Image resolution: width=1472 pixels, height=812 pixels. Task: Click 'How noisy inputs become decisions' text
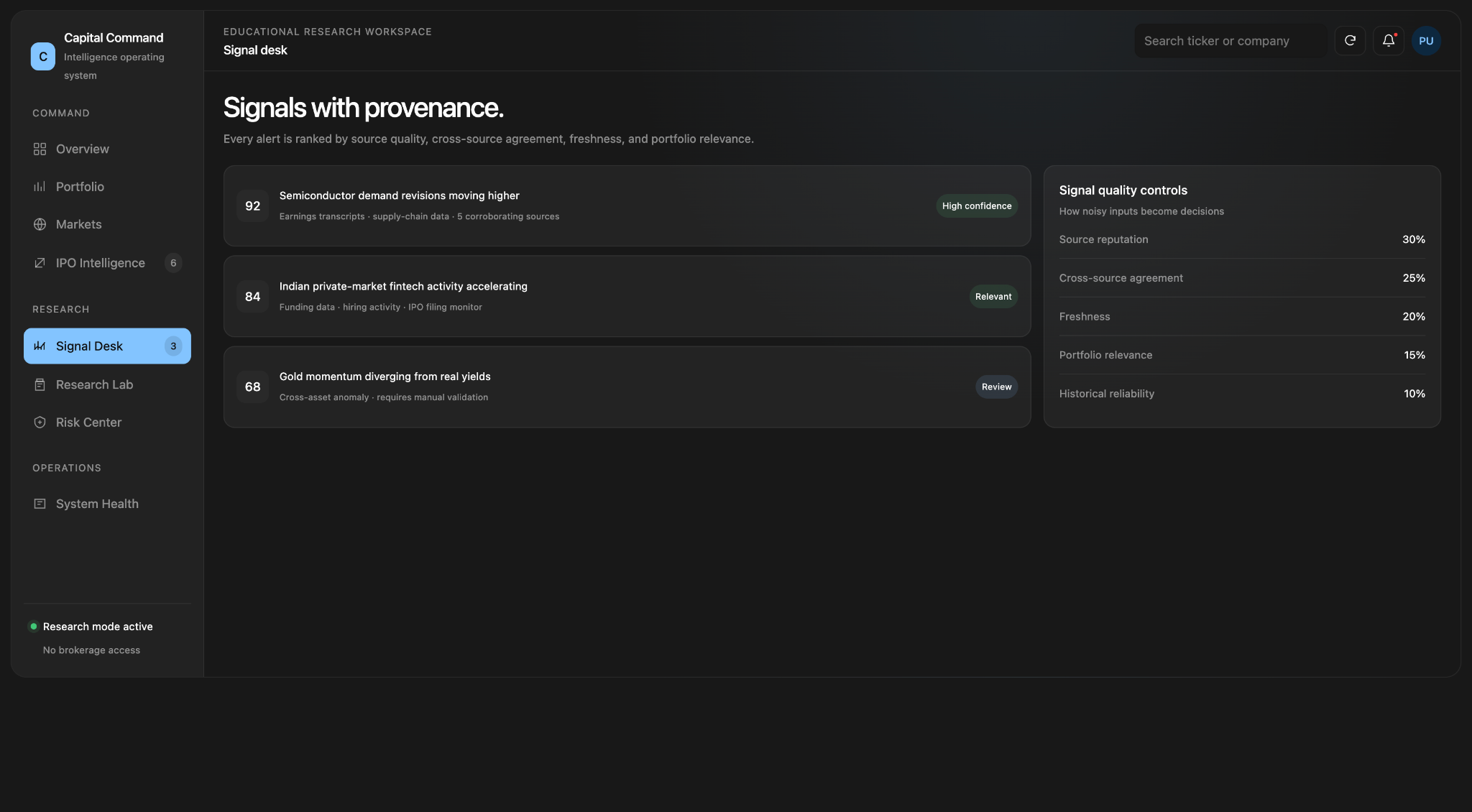pyautogui.click(x=1141, y=211)
